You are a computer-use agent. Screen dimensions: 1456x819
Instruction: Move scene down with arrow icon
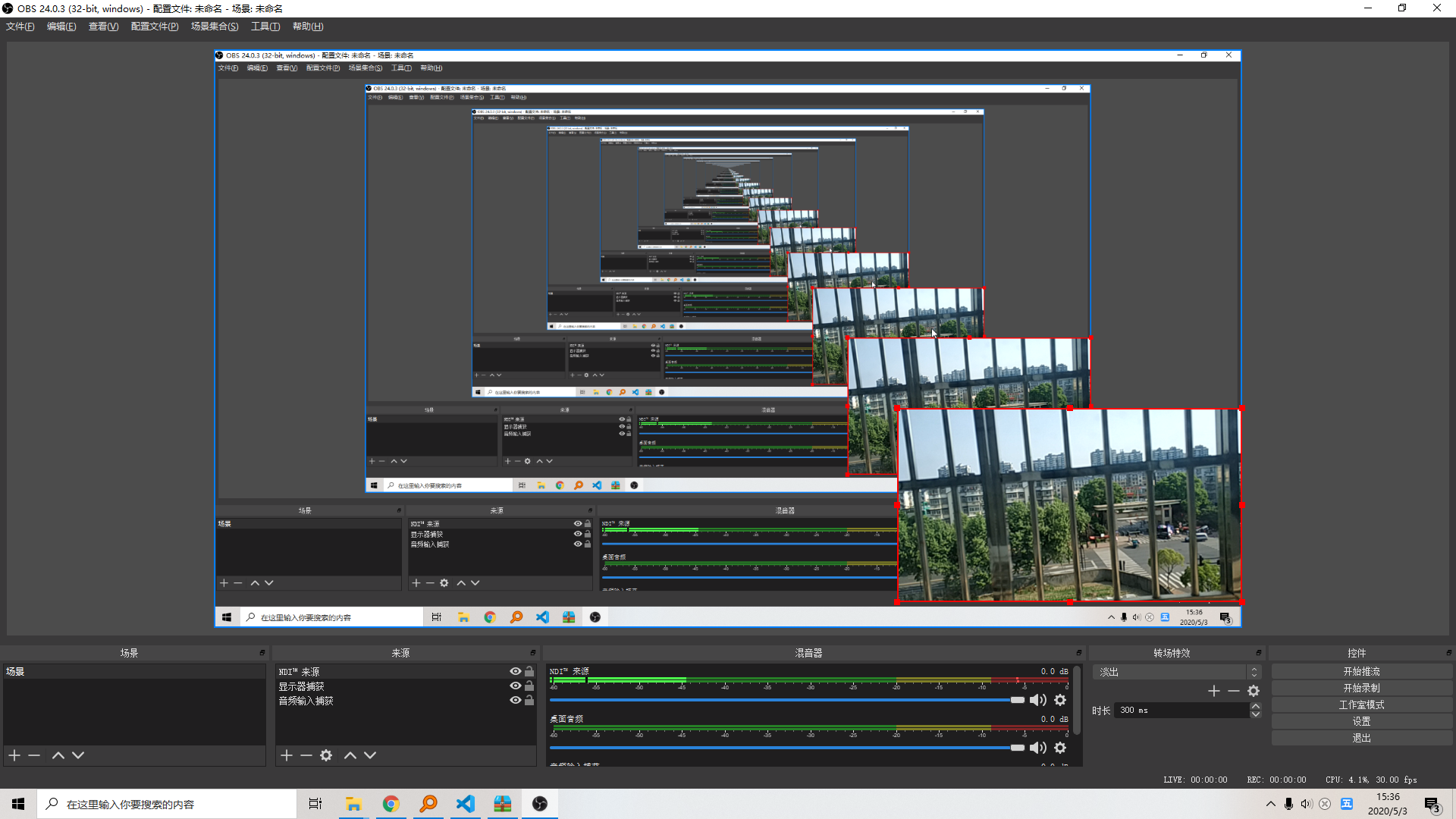coord(78,755)
